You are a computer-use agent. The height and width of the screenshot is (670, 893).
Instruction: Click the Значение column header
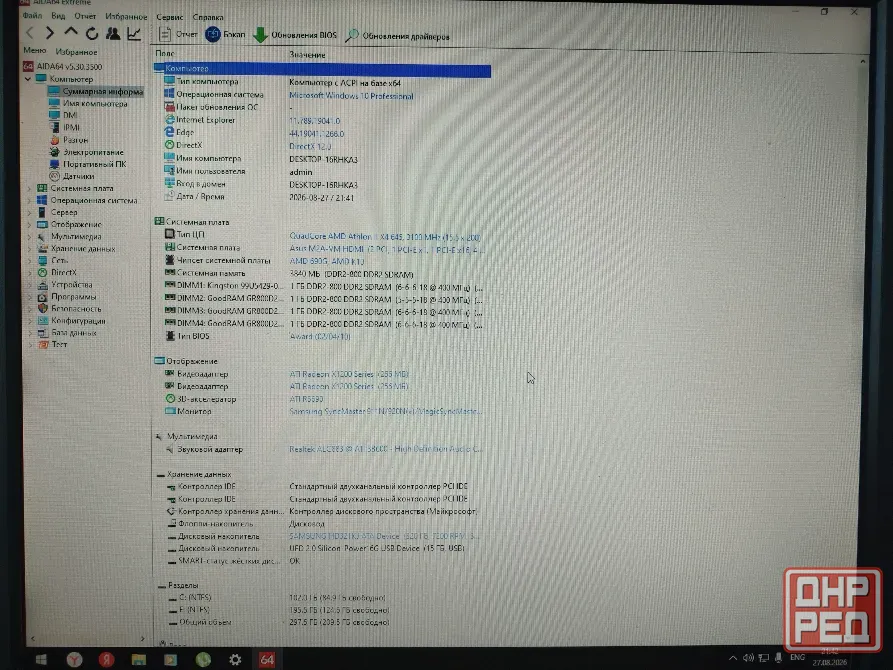click(307, 55)
